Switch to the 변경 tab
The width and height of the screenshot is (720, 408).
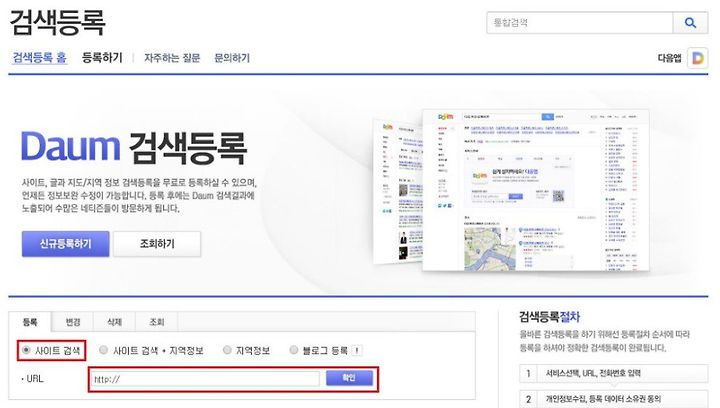point(73,322)
